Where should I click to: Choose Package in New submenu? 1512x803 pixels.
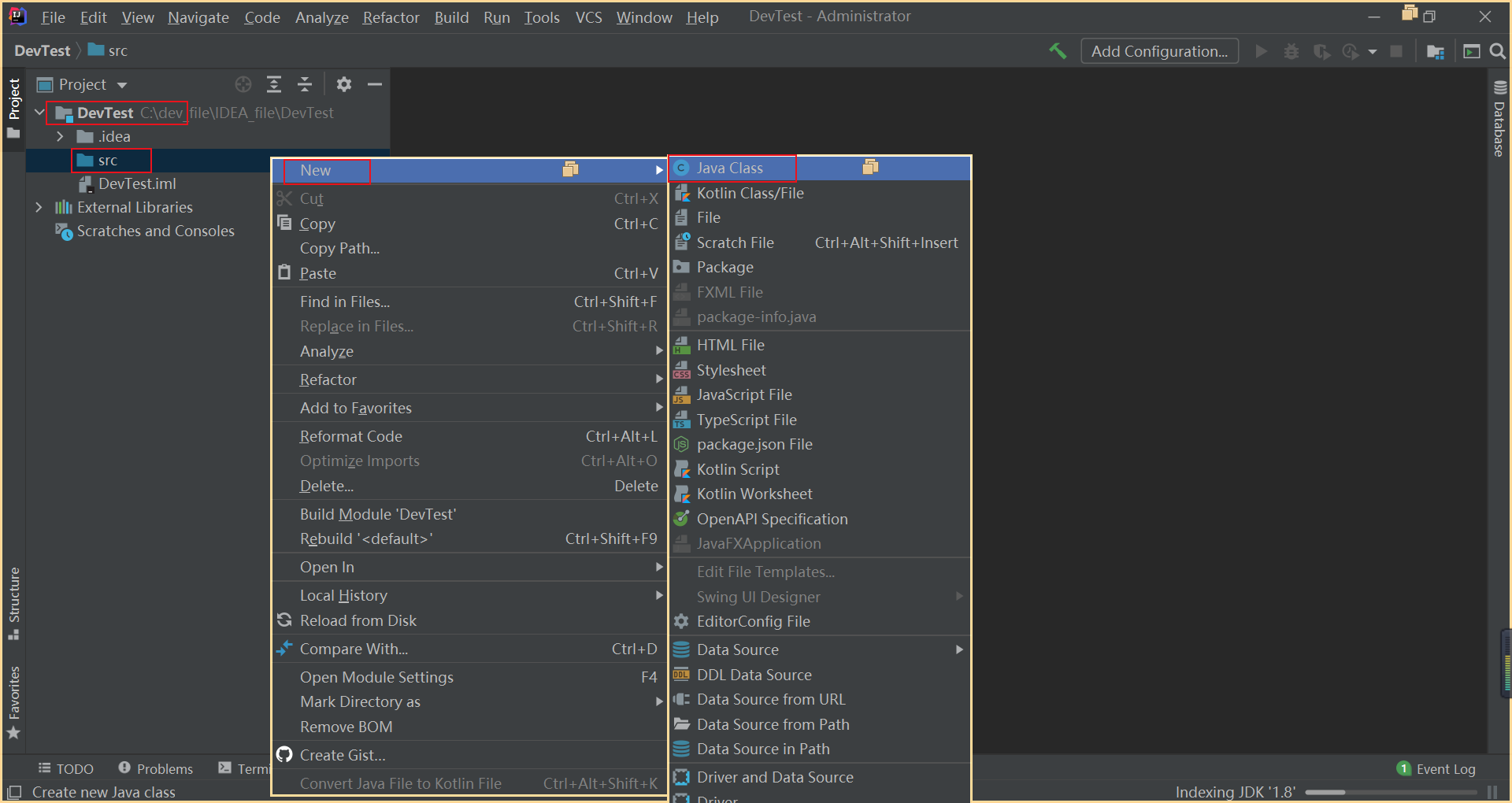pos(820,267)
